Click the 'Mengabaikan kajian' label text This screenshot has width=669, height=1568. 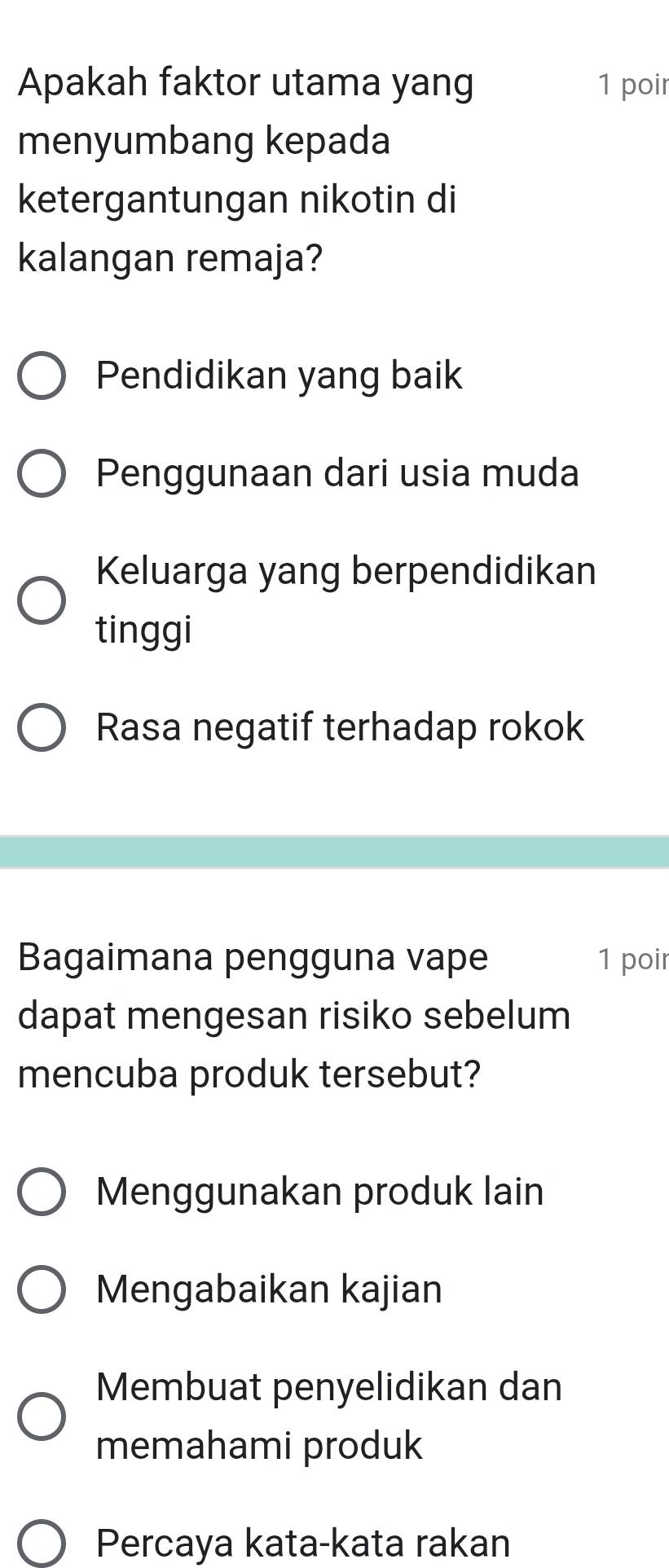click(269, 1289)
